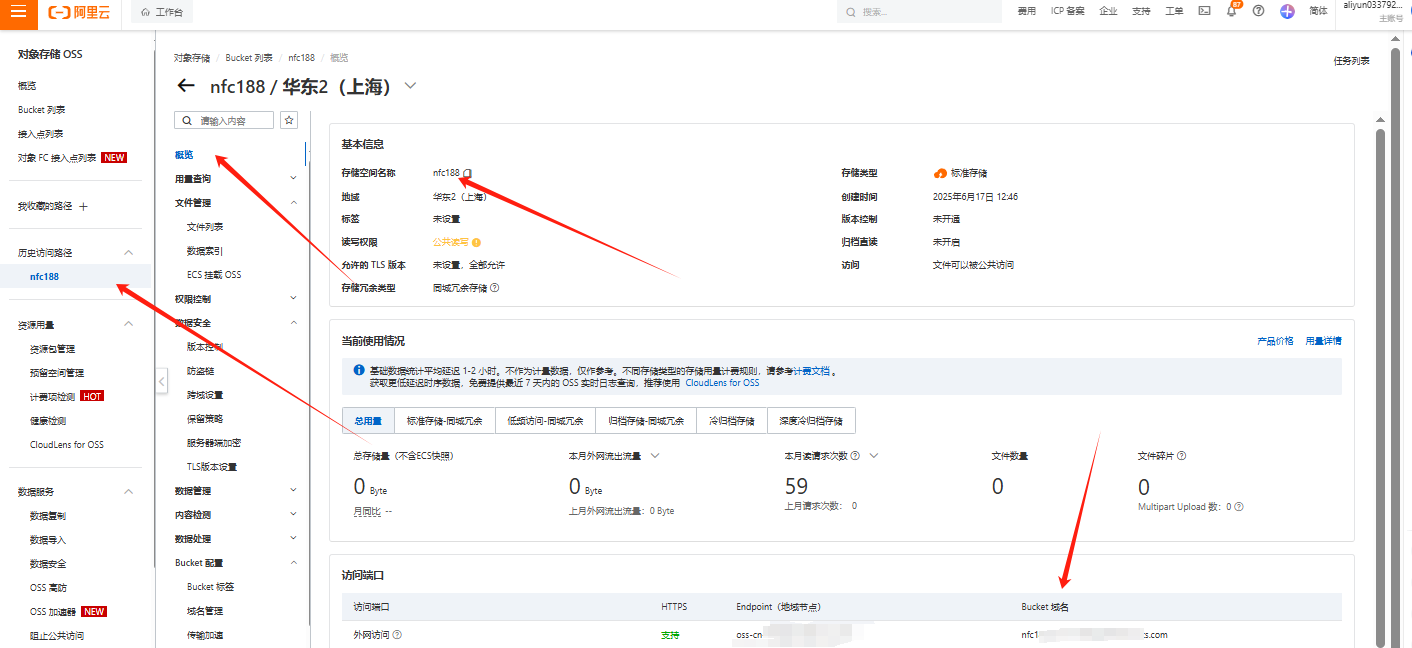
Task: Open 计费文档 link in notice
Action: (812, 371)
